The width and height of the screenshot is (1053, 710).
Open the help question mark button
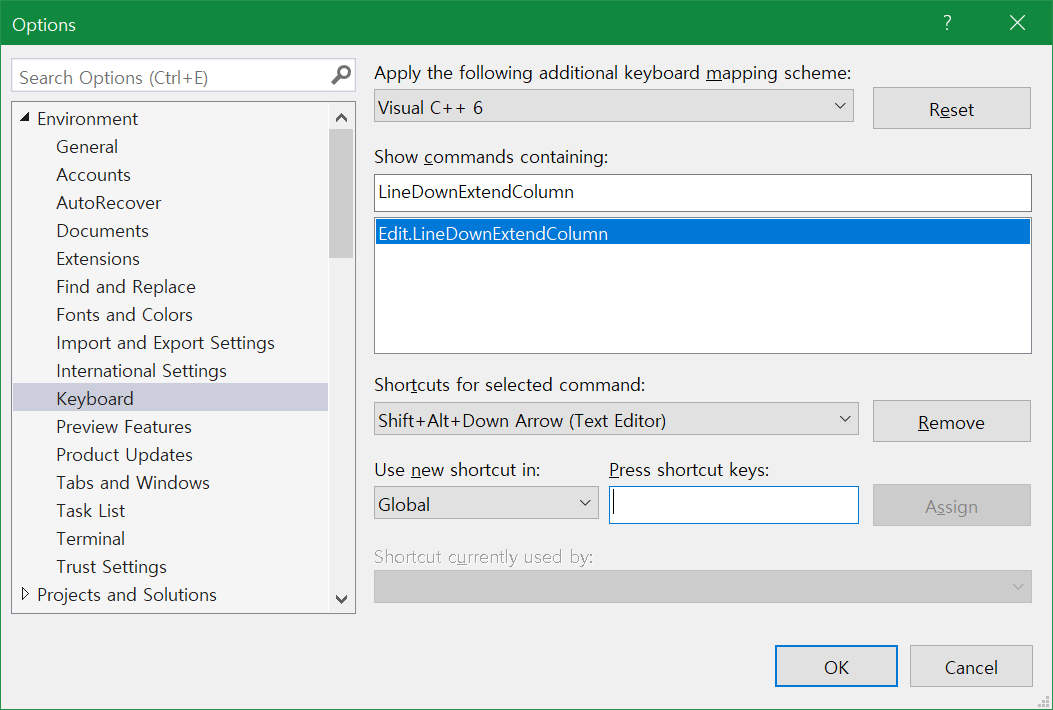tap(947, 23)
